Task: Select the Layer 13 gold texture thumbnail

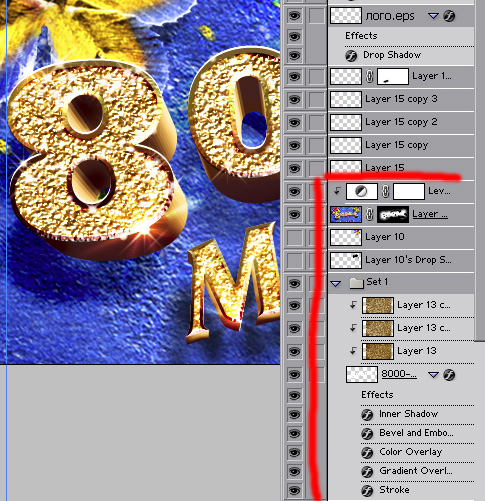Action: click(x=378, y=351)
